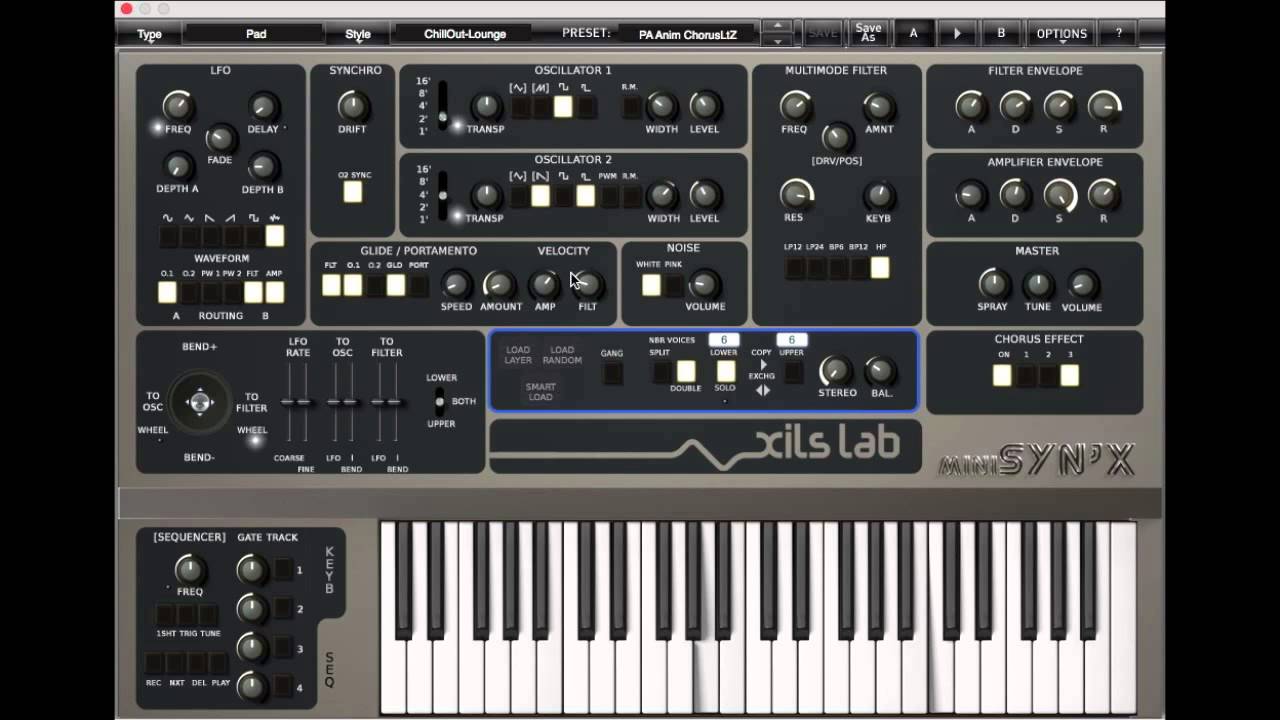The image size is (1280, 720).
Task: Toggle Oscillator 2 PWM switch
Action: [608, 196]
